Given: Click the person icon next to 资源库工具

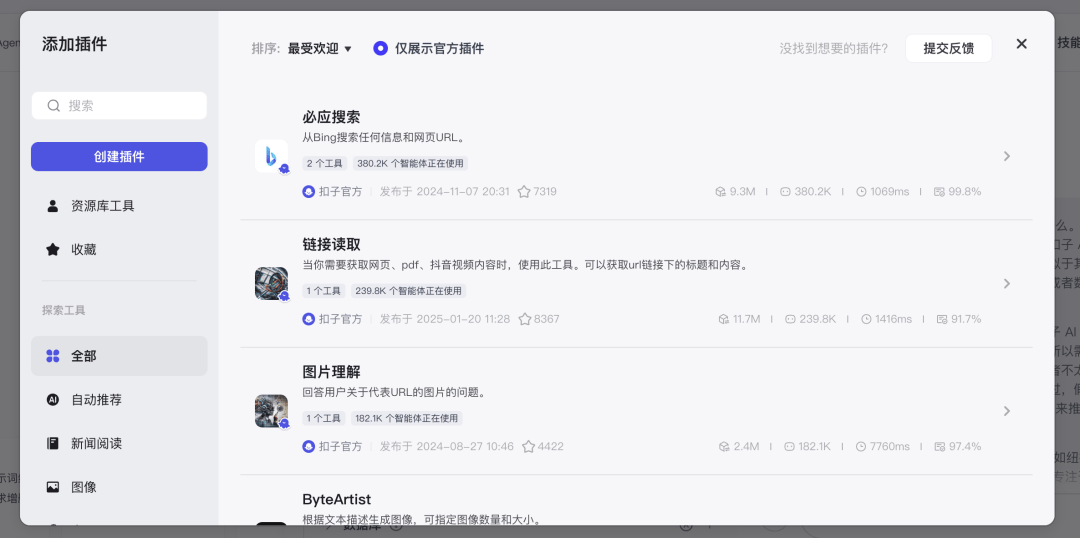Looking at the screenshot, I should 52,206.
